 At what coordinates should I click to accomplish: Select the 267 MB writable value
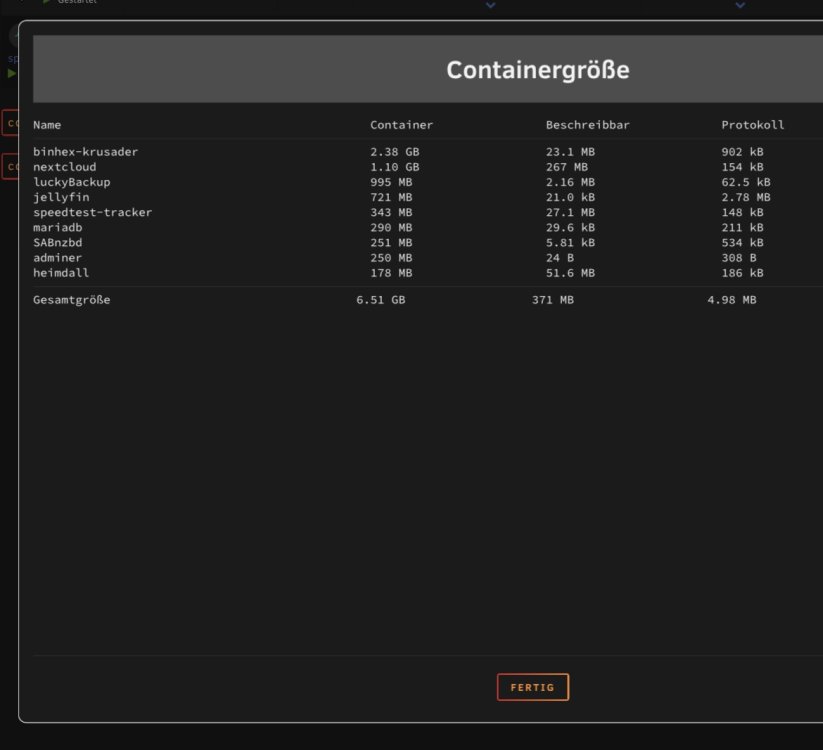point(567,167)
